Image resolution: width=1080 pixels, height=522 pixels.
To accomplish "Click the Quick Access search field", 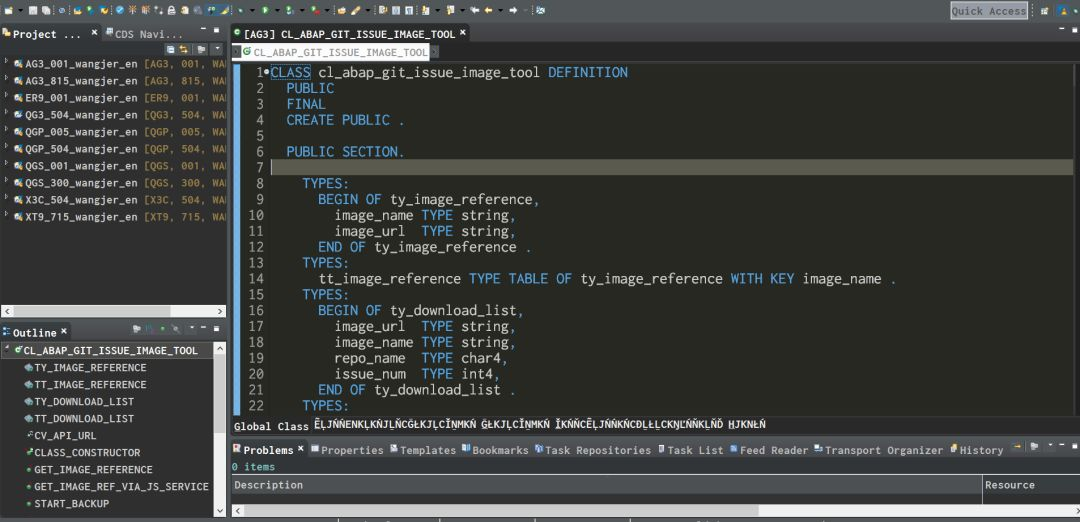I will point(988,11).
